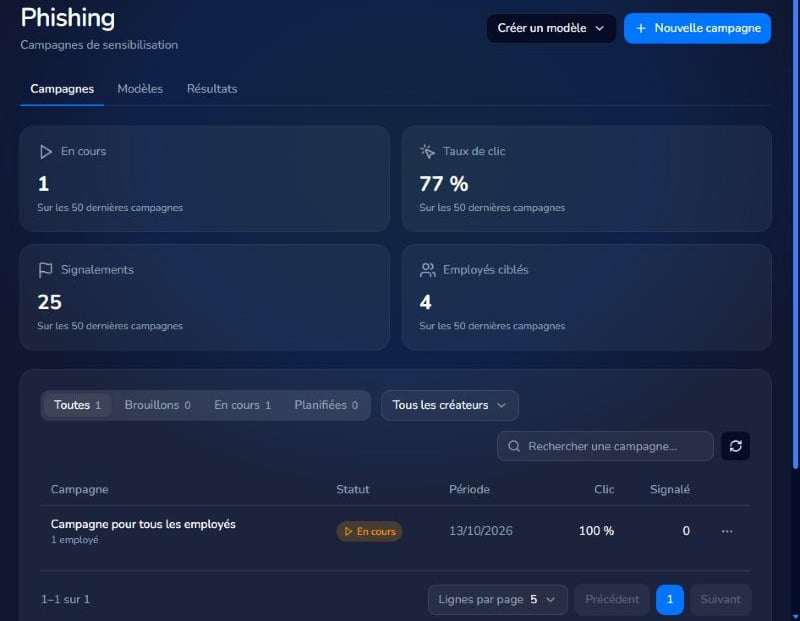Click the Période column header
800x621 pixels.
pyautogui.click(x=469, y=490)
